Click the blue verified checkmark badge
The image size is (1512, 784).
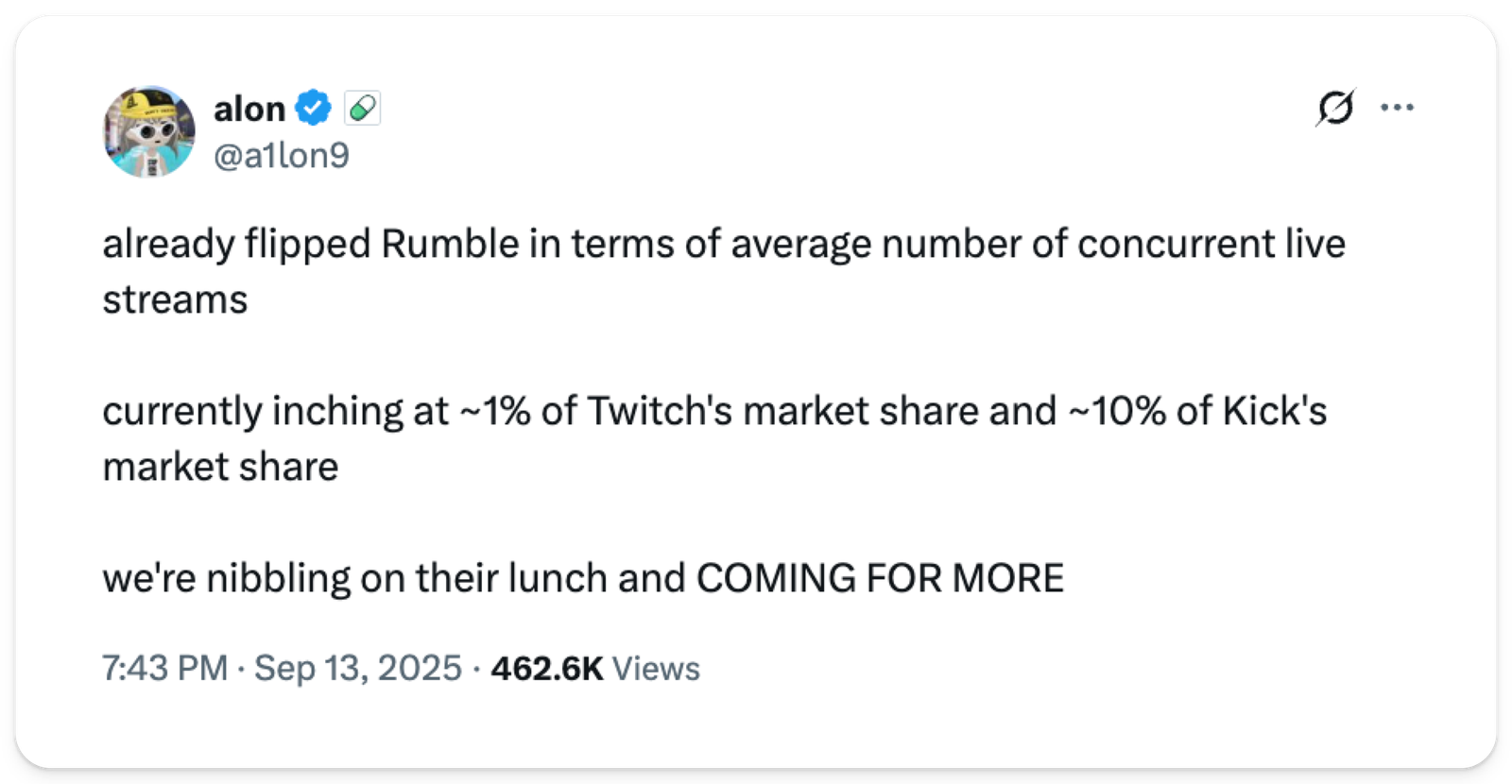click(314, 109)
